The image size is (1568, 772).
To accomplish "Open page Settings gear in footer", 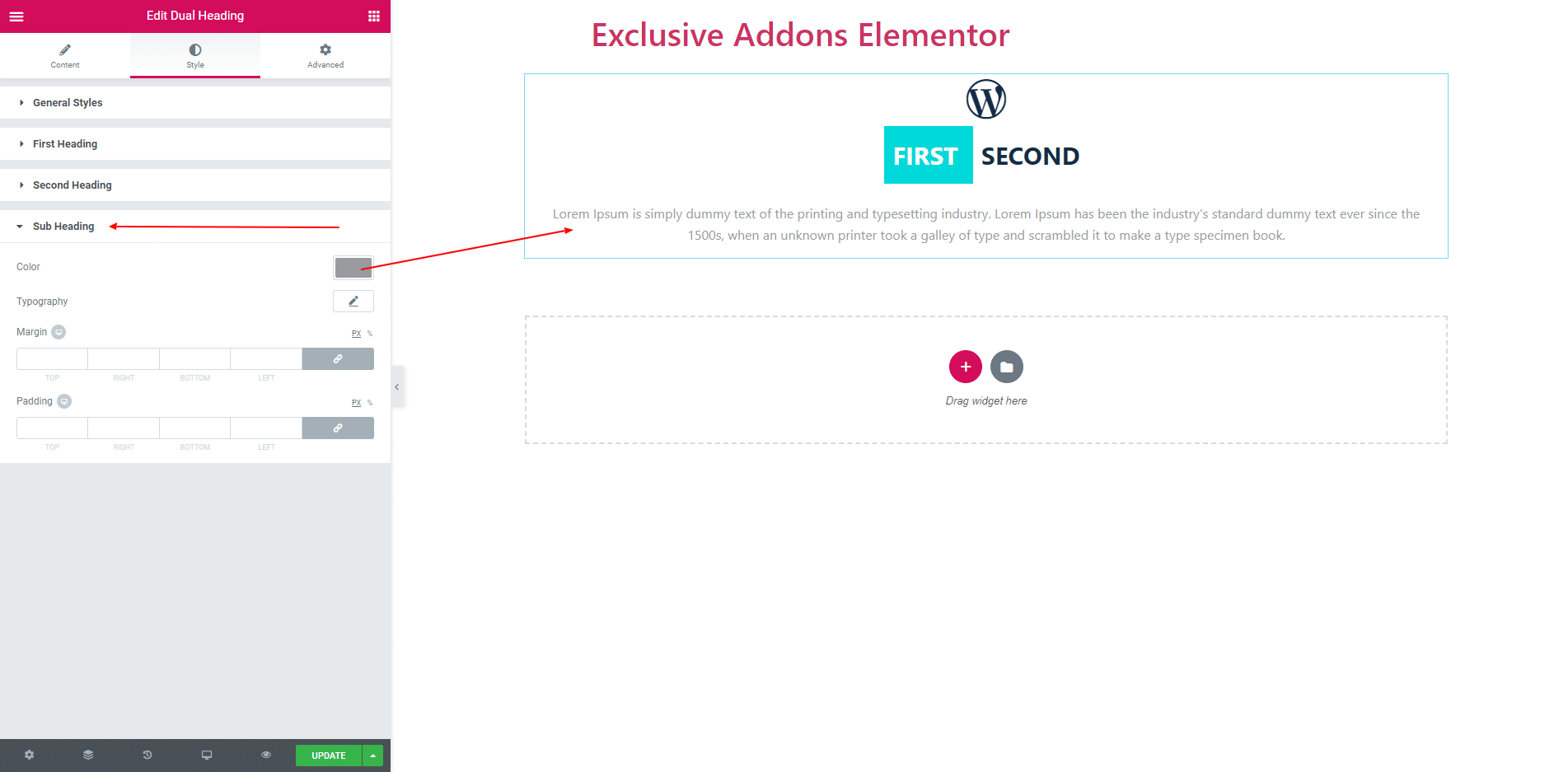I will [x=30, y=755].
